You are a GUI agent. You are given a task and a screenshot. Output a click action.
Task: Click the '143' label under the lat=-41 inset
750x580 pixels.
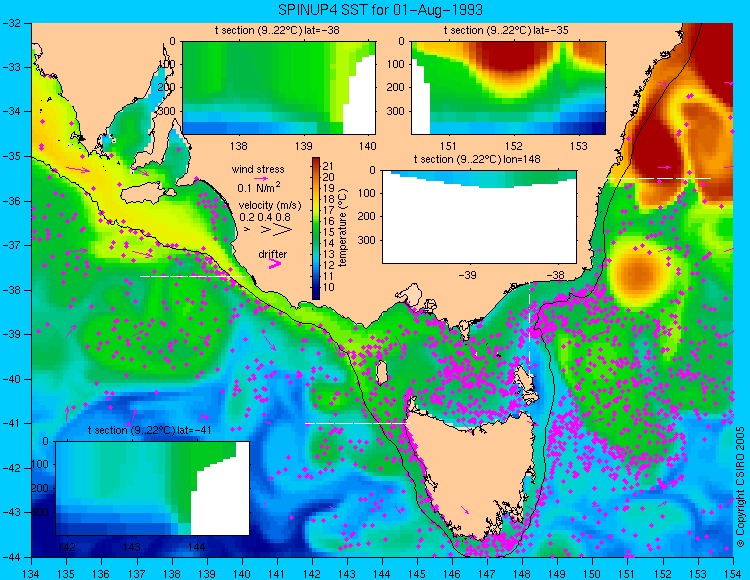(132, 547)
